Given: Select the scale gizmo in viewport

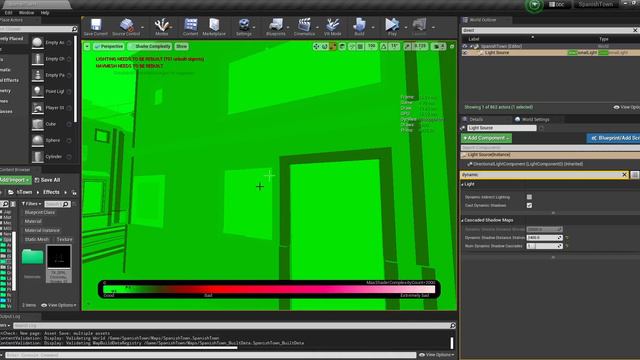Looking at the screenshot, I should coord(333,47).
